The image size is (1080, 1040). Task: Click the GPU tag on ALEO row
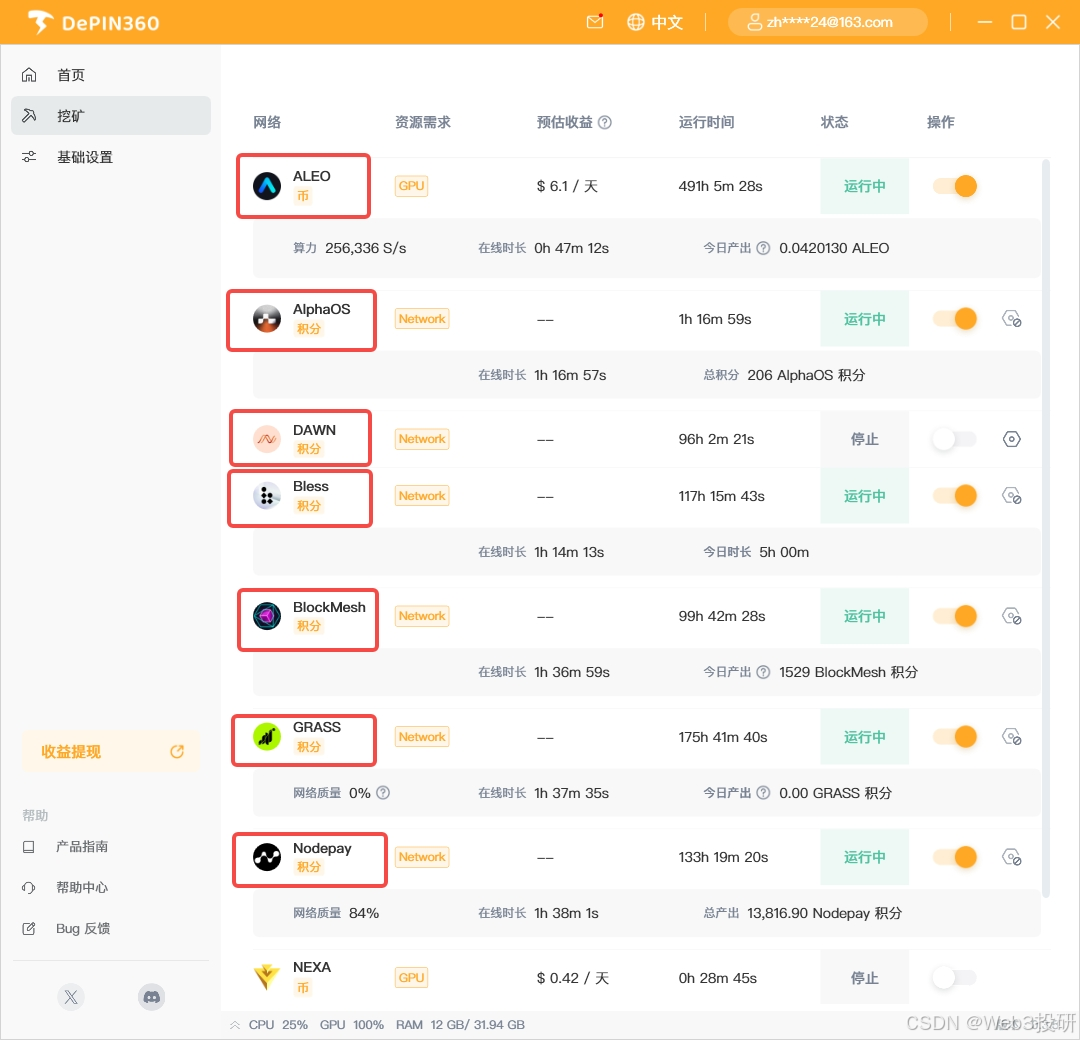point(411,186)
